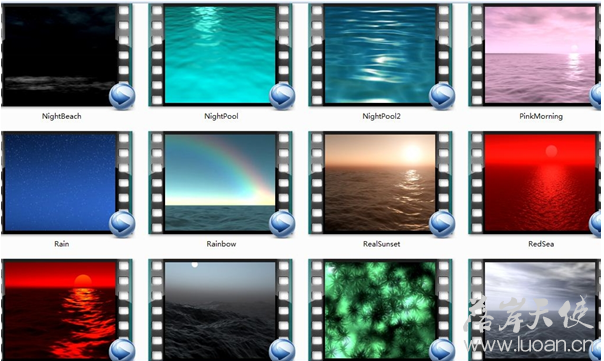
Task: Click the RealSunset file name label
Action: tap(381, 244)
